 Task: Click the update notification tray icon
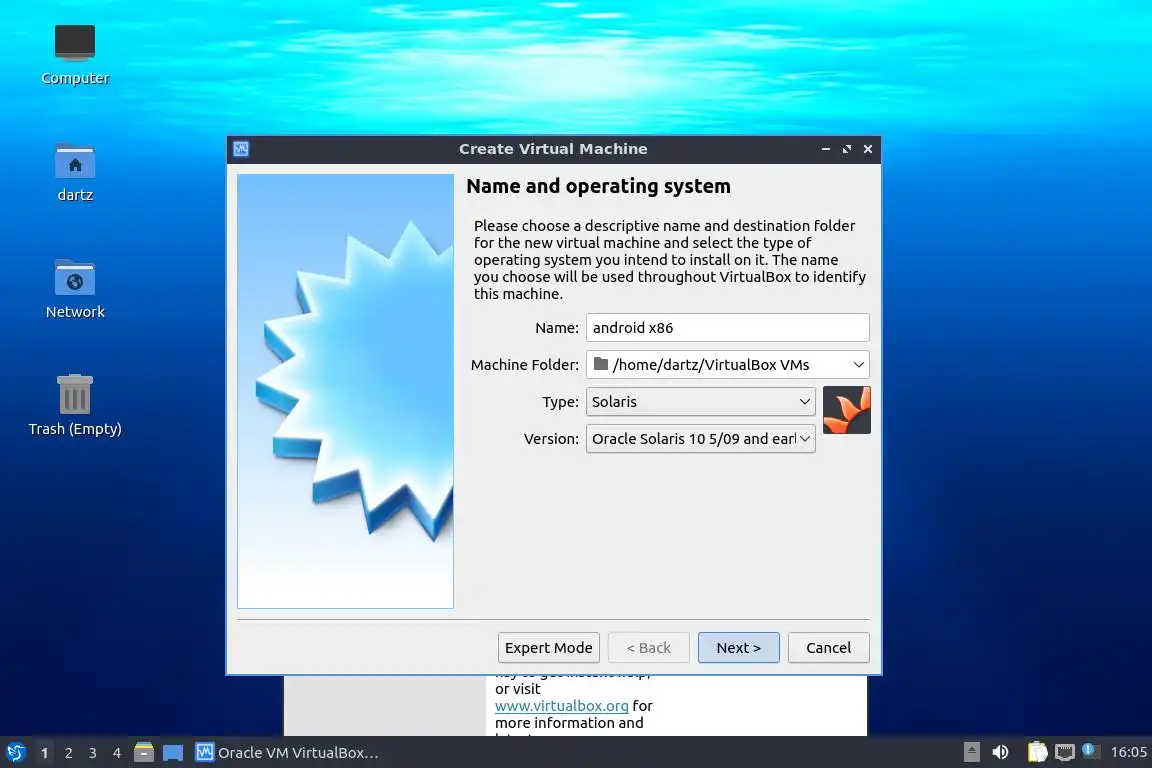[x=1090, y=750]
